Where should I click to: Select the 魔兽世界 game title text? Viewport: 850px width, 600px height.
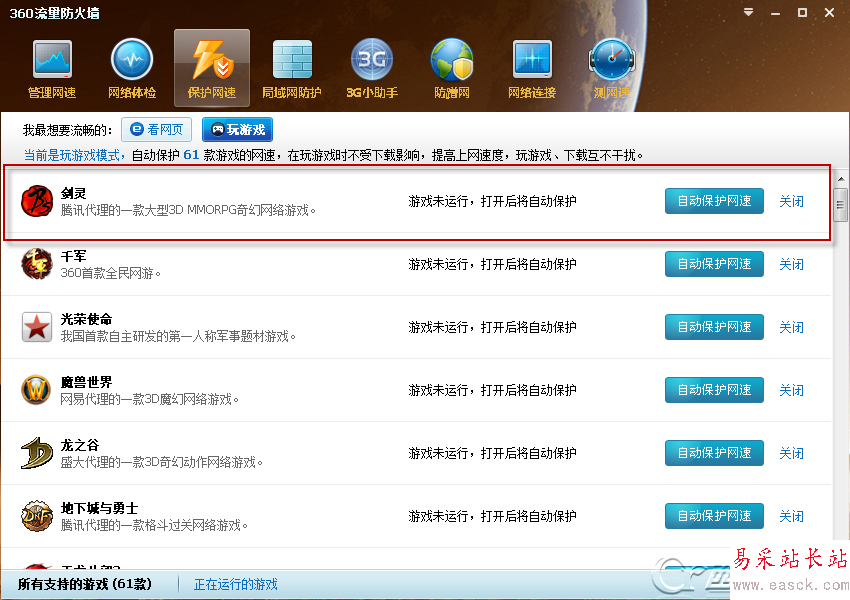pyautogui.click(x=86, y=382)
